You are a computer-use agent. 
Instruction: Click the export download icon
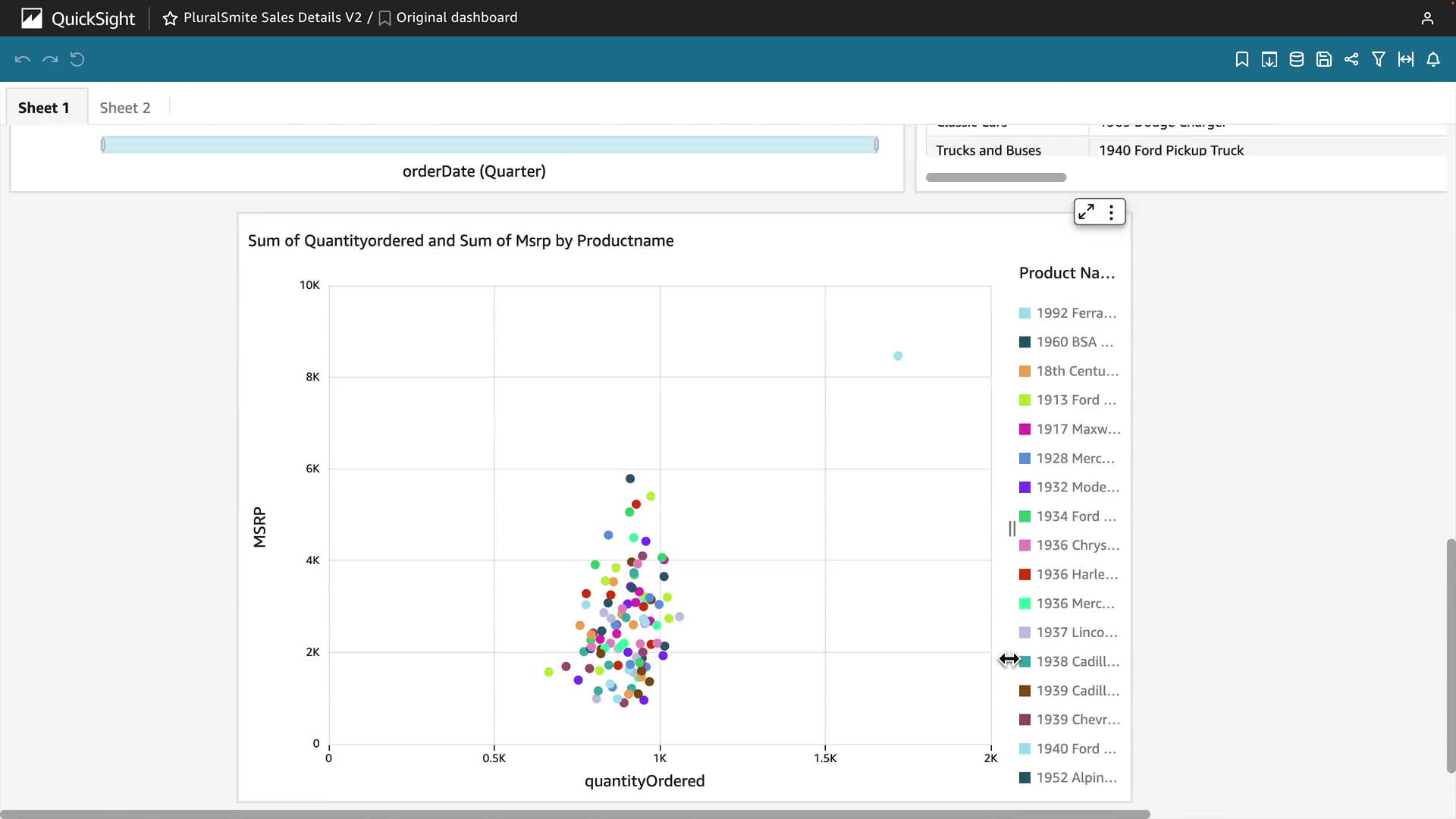[1269, 59]
